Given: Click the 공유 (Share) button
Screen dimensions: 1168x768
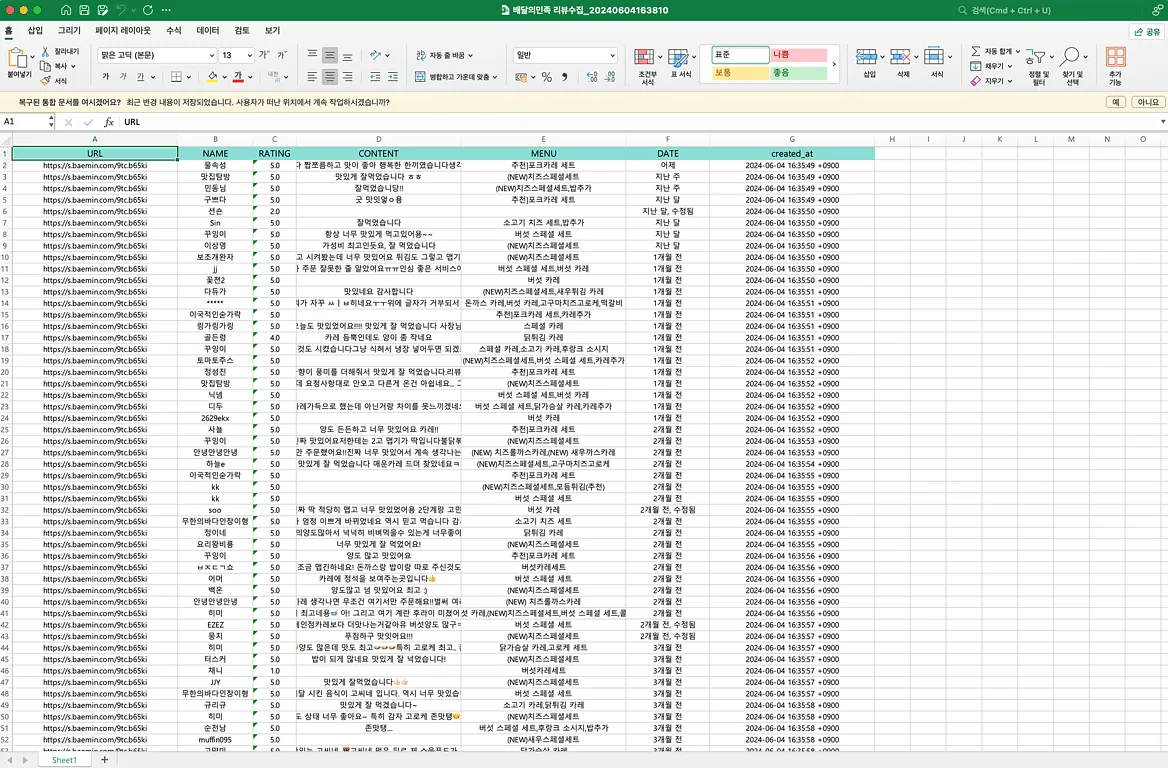Looking at the screenshot, I should pos(1146,31).
